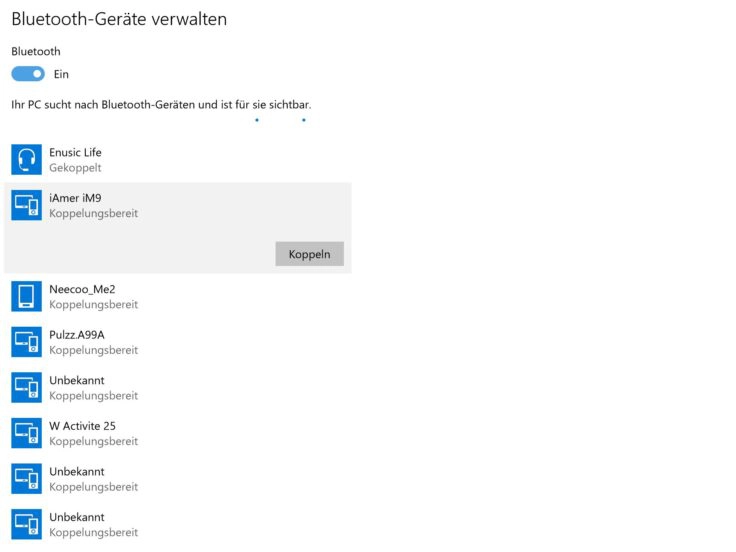Select the W Activite 25 device name
This screenshot has height=552, width=736.
pyautogui.click(x=82, y=426)
